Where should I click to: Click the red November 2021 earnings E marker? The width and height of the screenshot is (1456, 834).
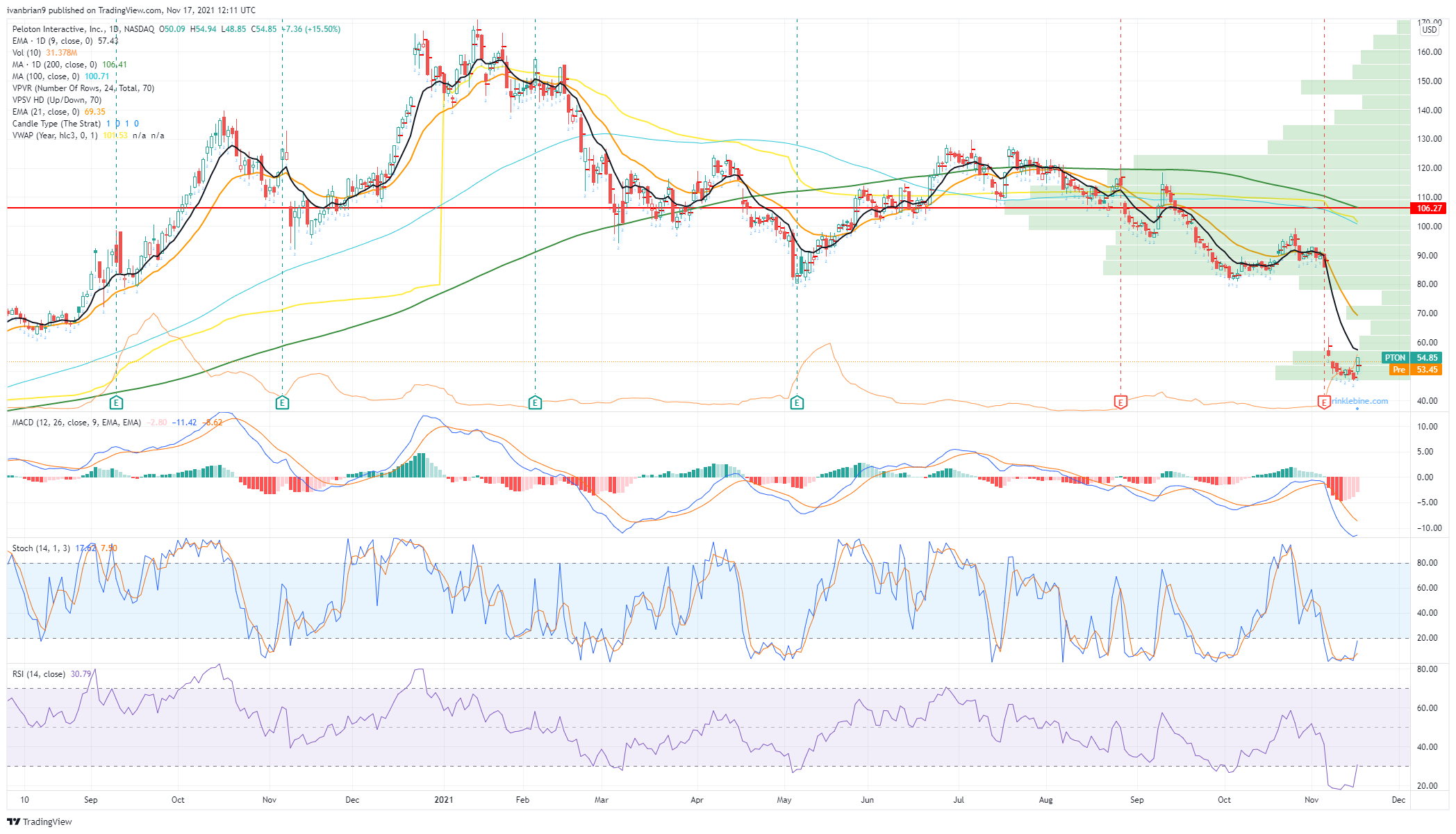coord(1324,402)
